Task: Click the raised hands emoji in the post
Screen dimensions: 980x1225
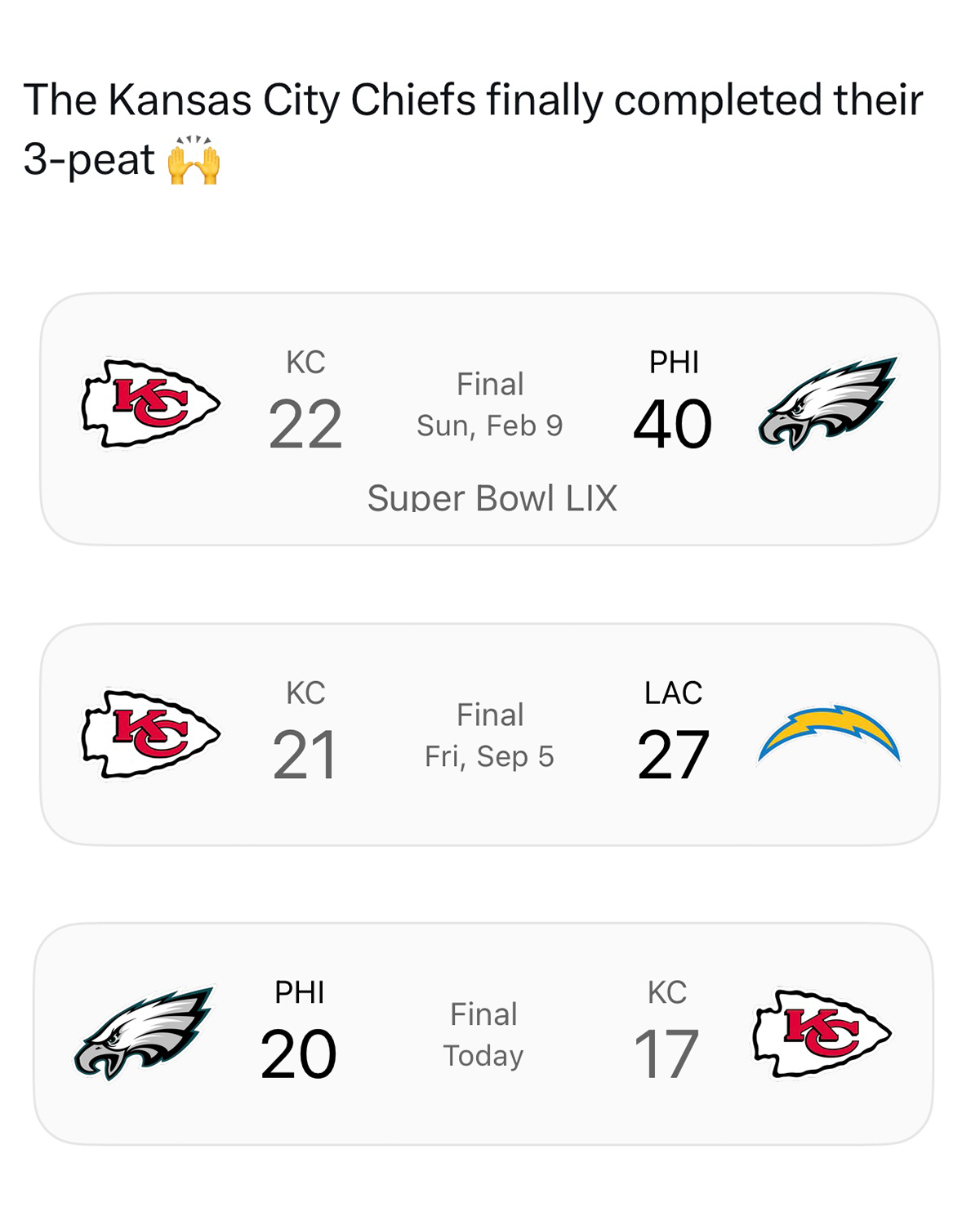Action: tap(194, 160)
